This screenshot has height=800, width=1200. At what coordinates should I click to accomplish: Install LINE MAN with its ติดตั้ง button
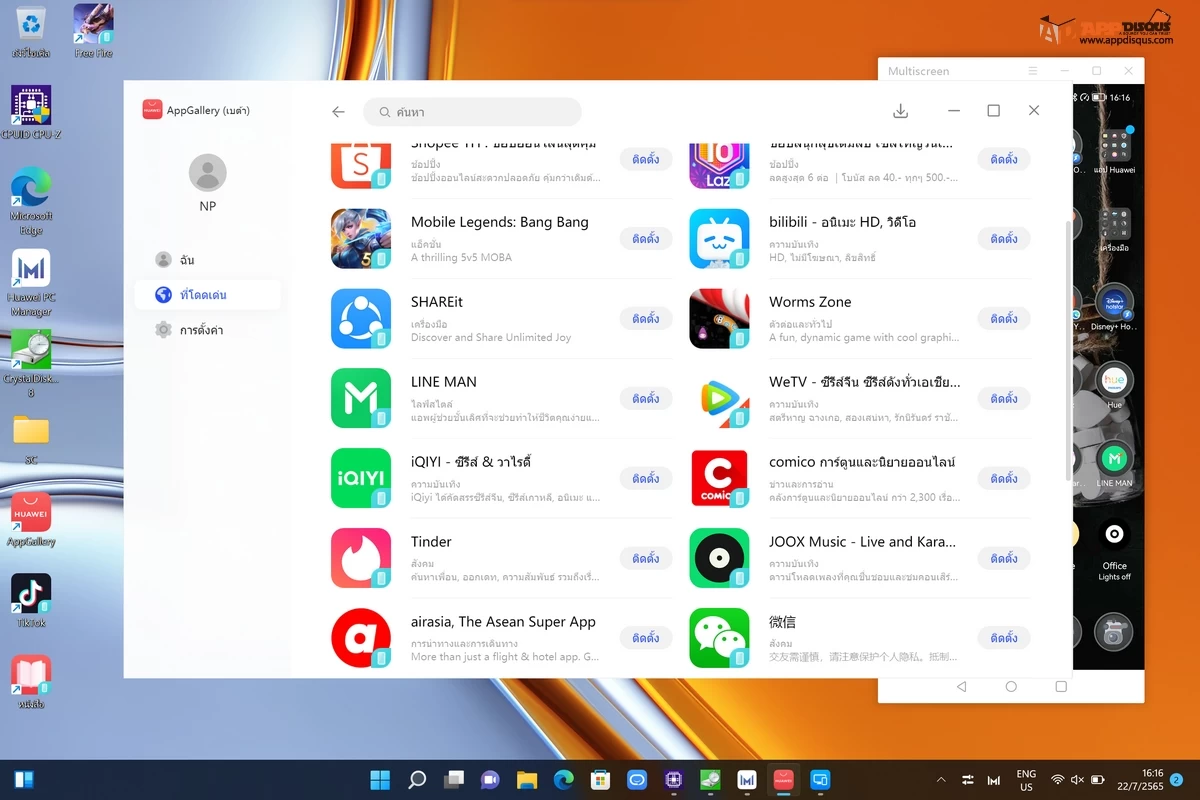tap(645, 398)
